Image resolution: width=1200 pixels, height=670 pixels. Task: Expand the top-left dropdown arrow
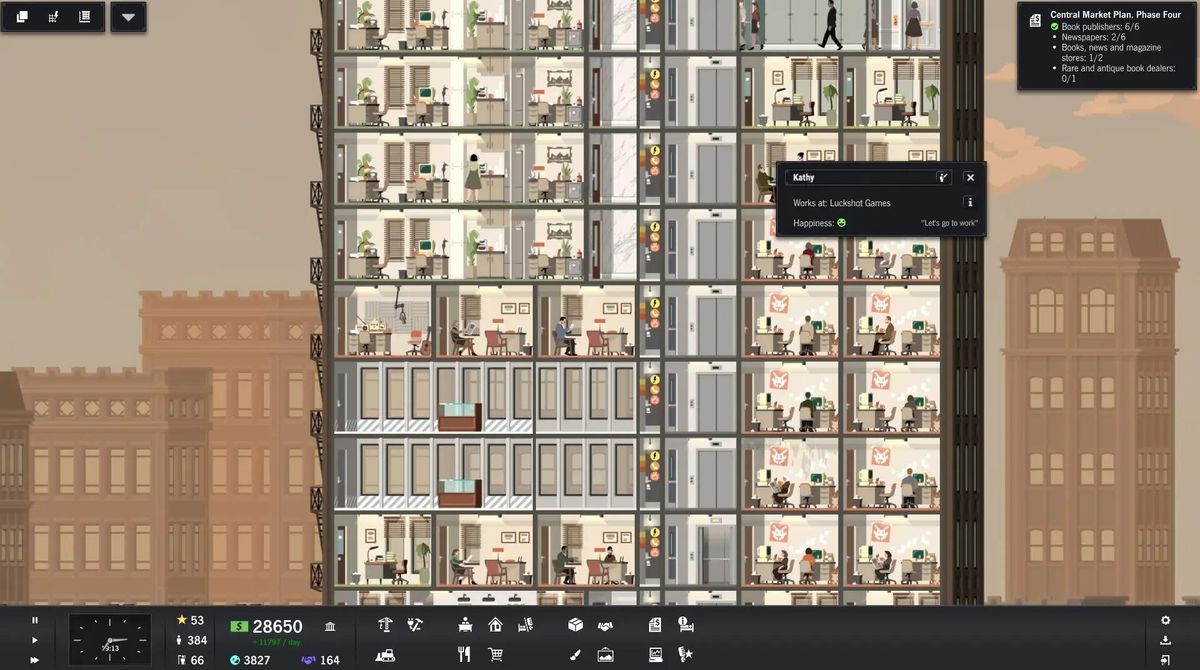click(x=128, y=17)
